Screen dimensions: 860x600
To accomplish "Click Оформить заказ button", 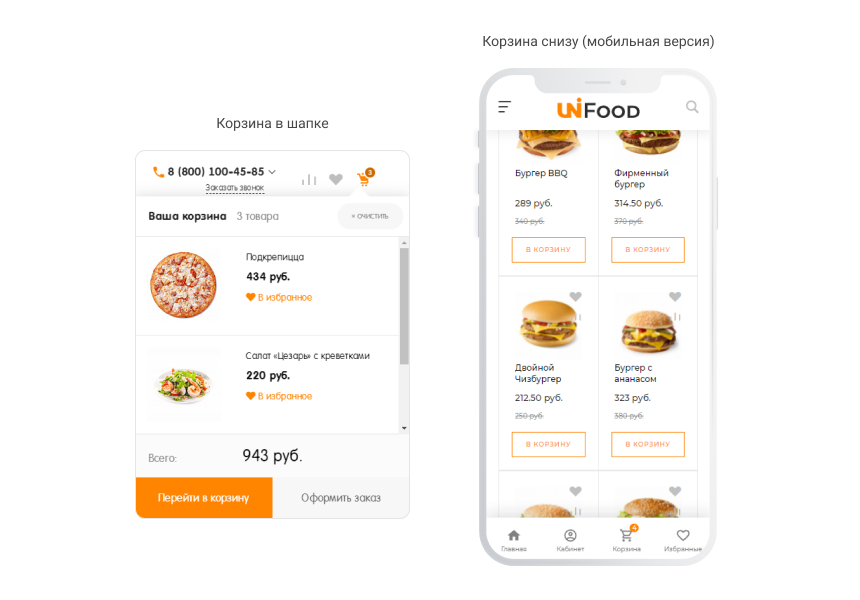I will click(x=341, y=497).
